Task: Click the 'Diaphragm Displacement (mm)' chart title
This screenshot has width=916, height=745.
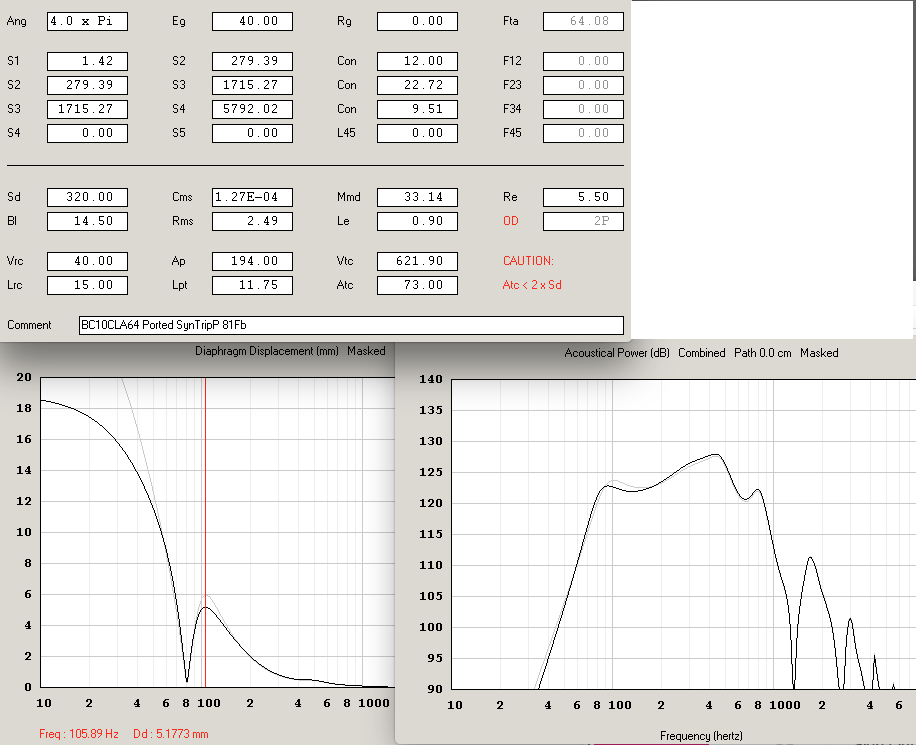Action: pos(267,351)
